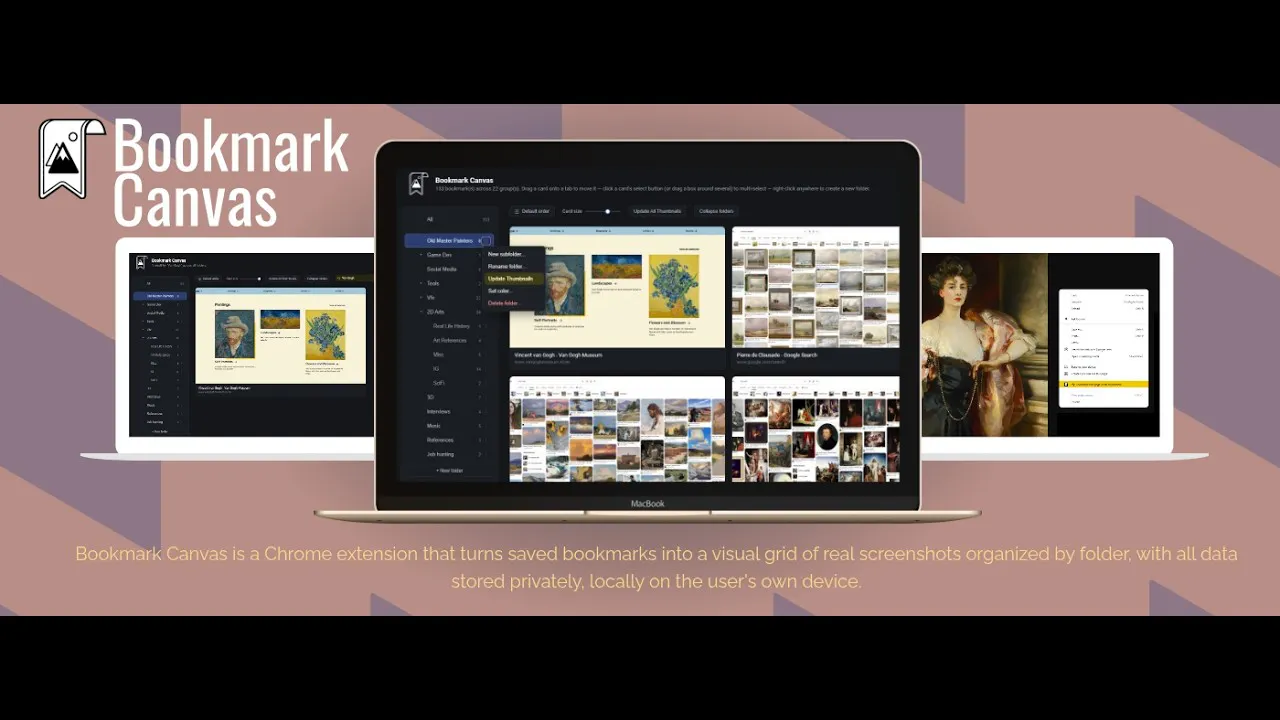Open the Van Gogh Museum bookmark thumbnail

[617, 287]
